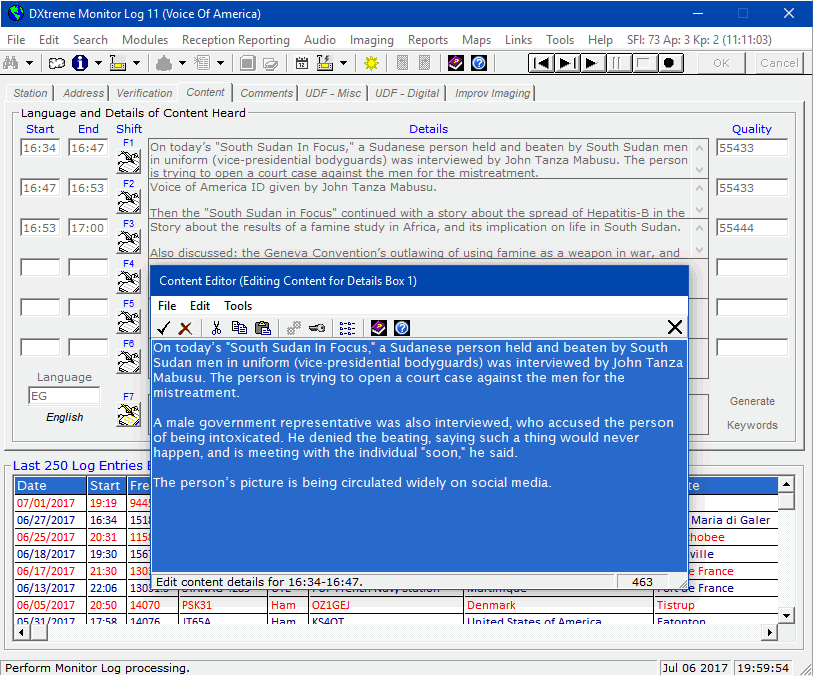Click the calendar icon in main toolbar
The width and height of the screenshot is (813, 676).
coord(302,63)
